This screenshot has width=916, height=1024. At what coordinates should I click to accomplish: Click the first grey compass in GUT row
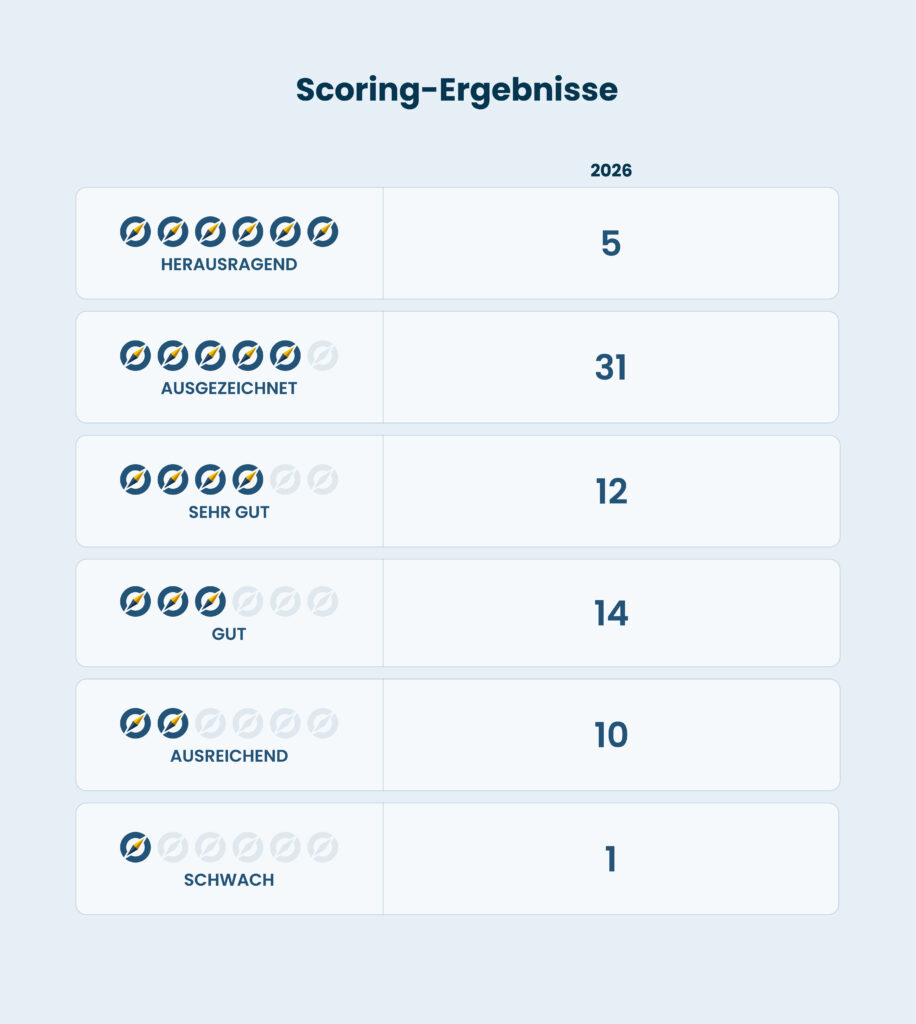tap(247, 602)
